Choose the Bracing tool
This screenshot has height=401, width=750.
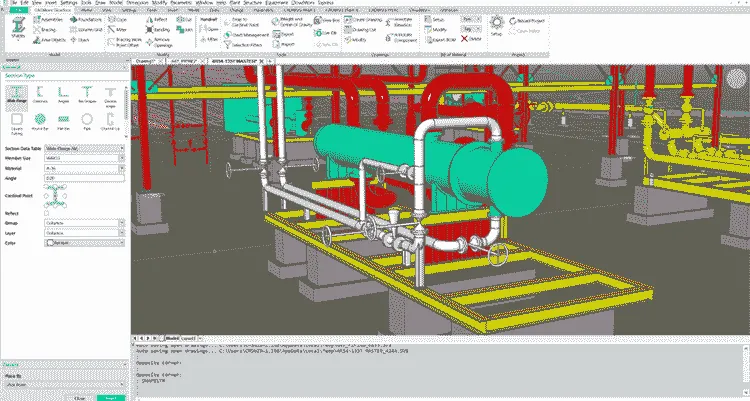tap(45, 30)
